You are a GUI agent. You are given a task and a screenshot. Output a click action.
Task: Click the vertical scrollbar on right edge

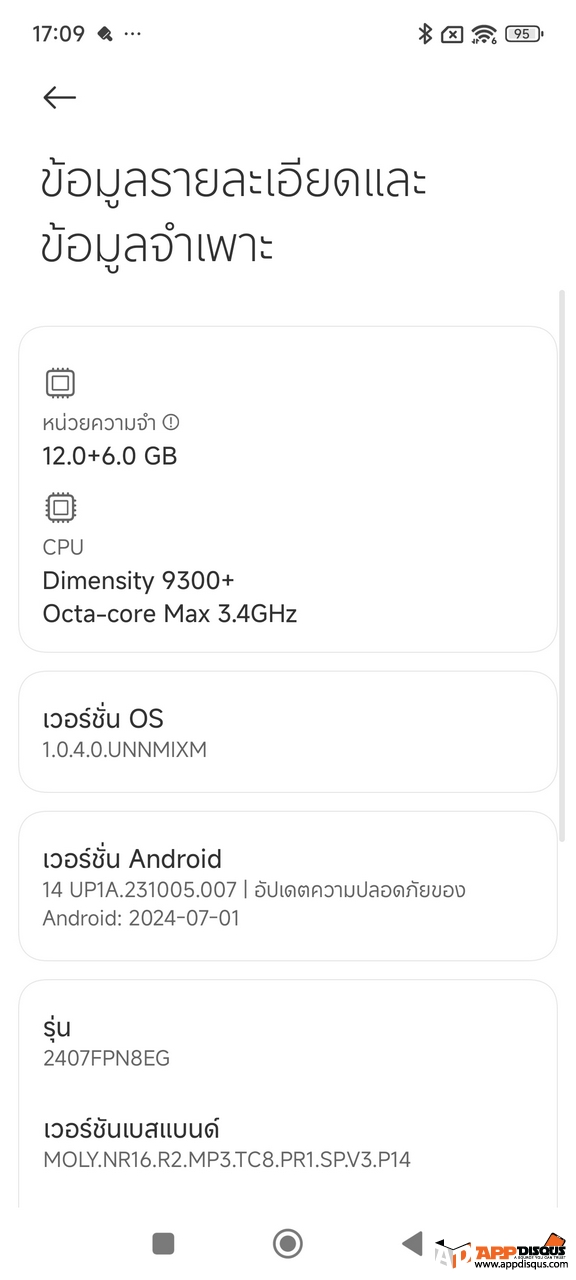(562, 600)
